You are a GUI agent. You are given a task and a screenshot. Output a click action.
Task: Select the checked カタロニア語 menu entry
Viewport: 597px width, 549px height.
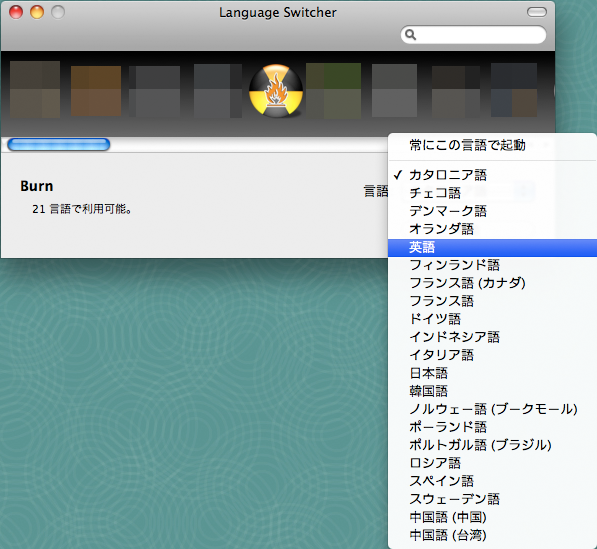tap(492, 175)
